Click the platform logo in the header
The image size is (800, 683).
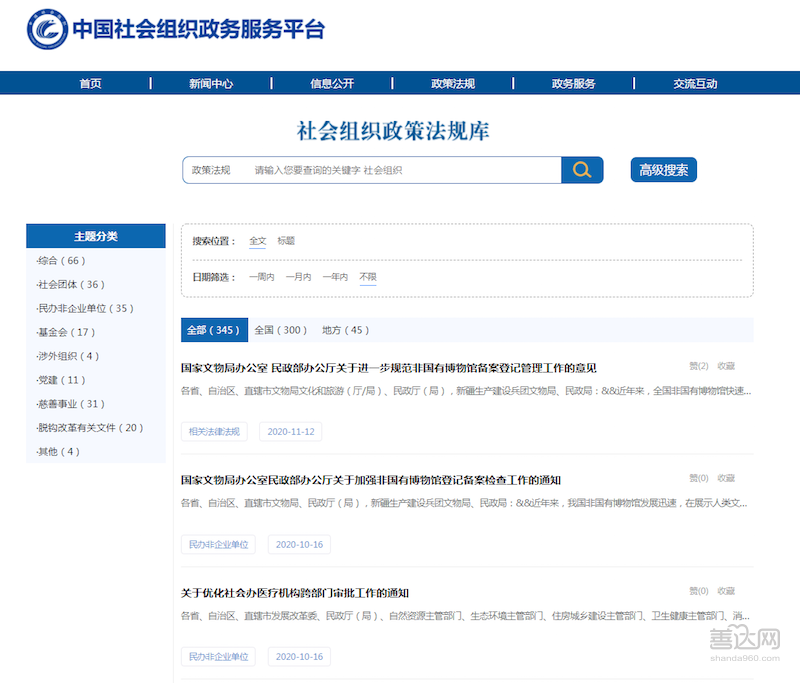pos(46,30)
